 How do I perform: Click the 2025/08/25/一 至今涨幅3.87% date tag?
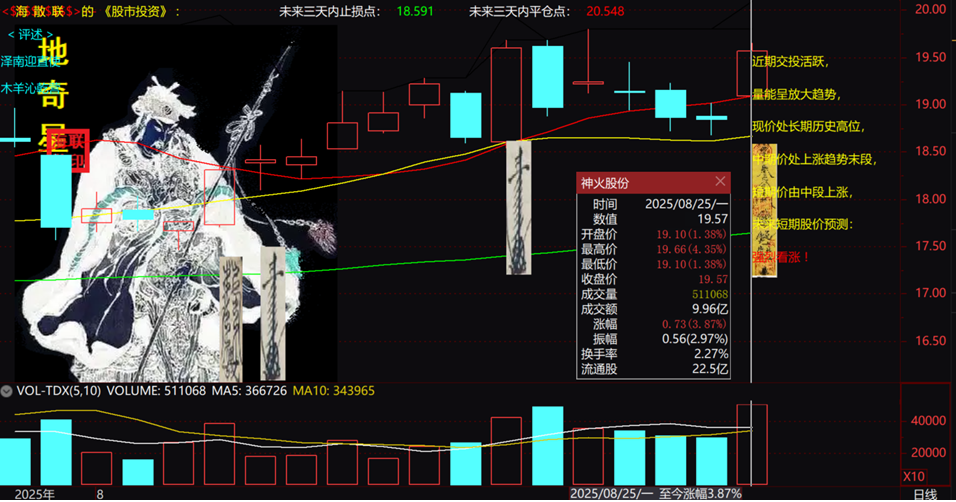(656, 493)
